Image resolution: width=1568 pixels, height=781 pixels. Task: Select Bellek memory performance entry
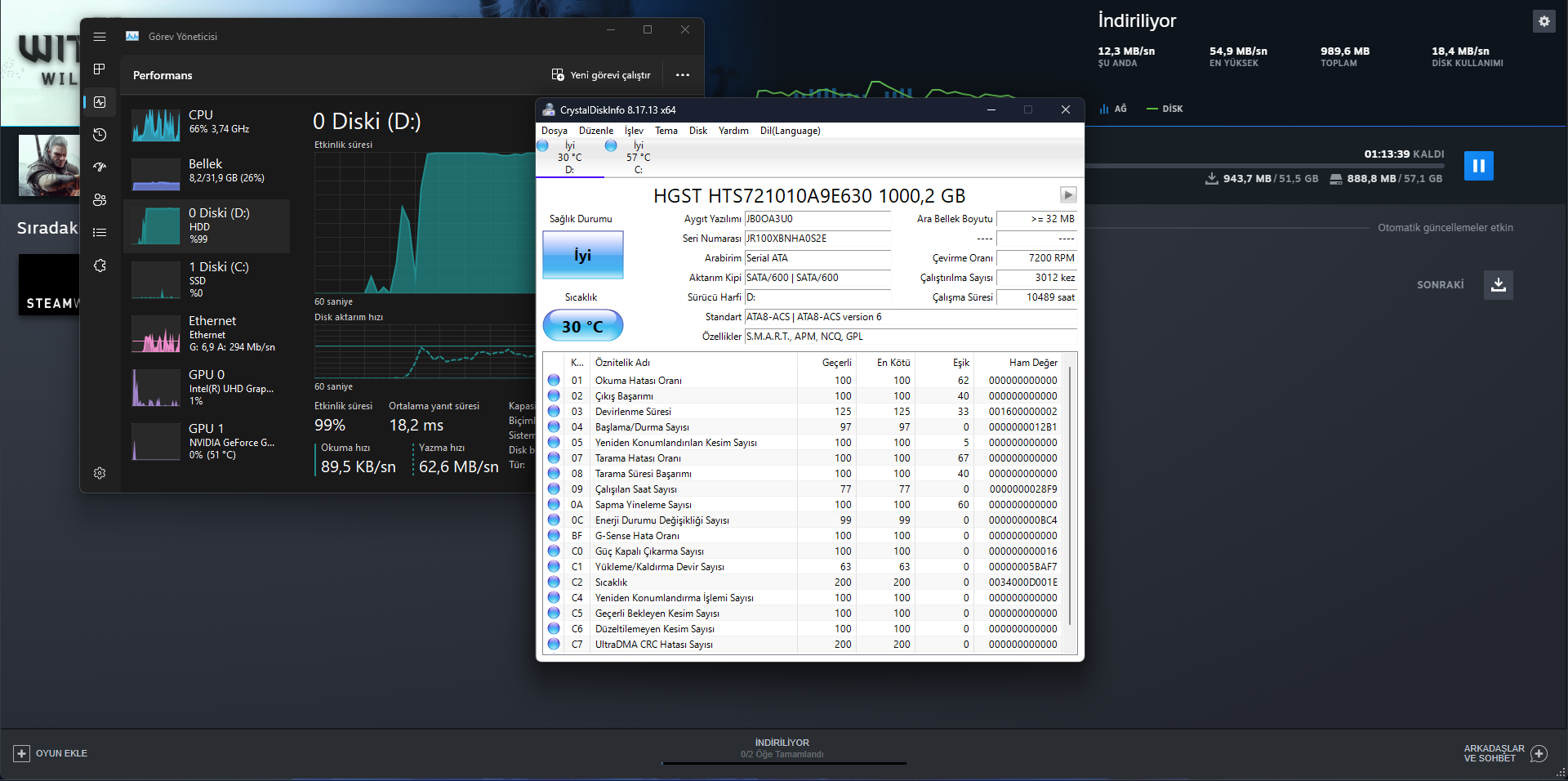(207, 172)
